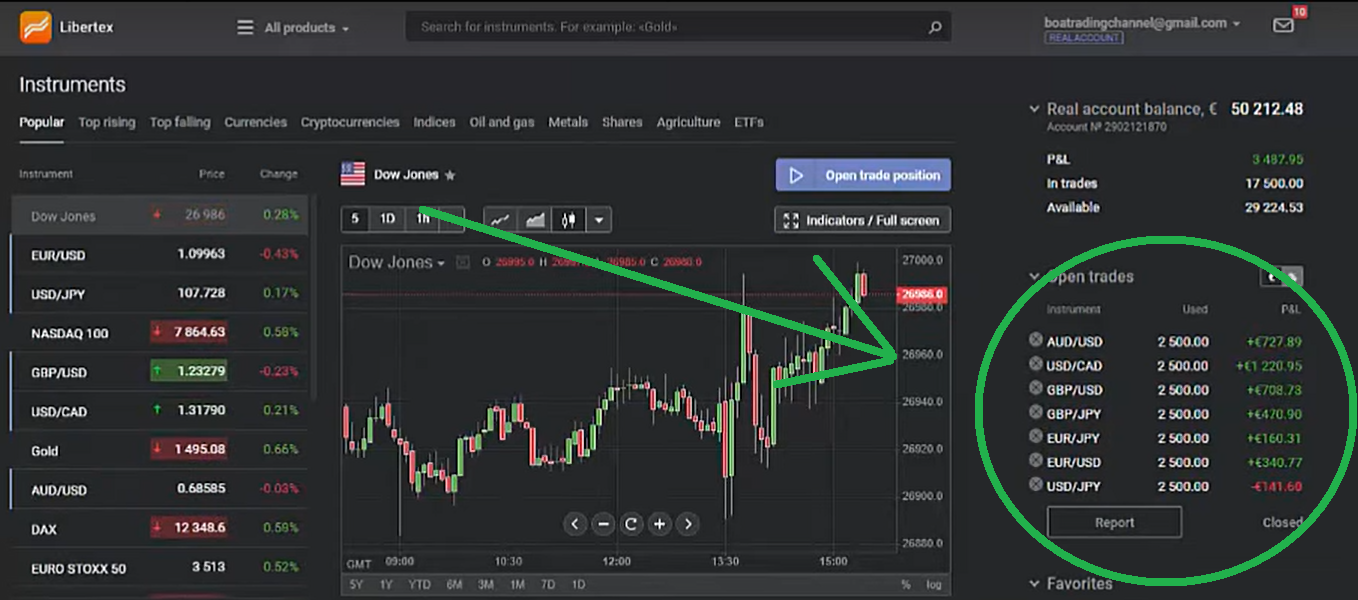Image resolution: width=1358 pixels, height=600 pixels.
Task: Expand the account email dropdown
Action: [1142, 22]
